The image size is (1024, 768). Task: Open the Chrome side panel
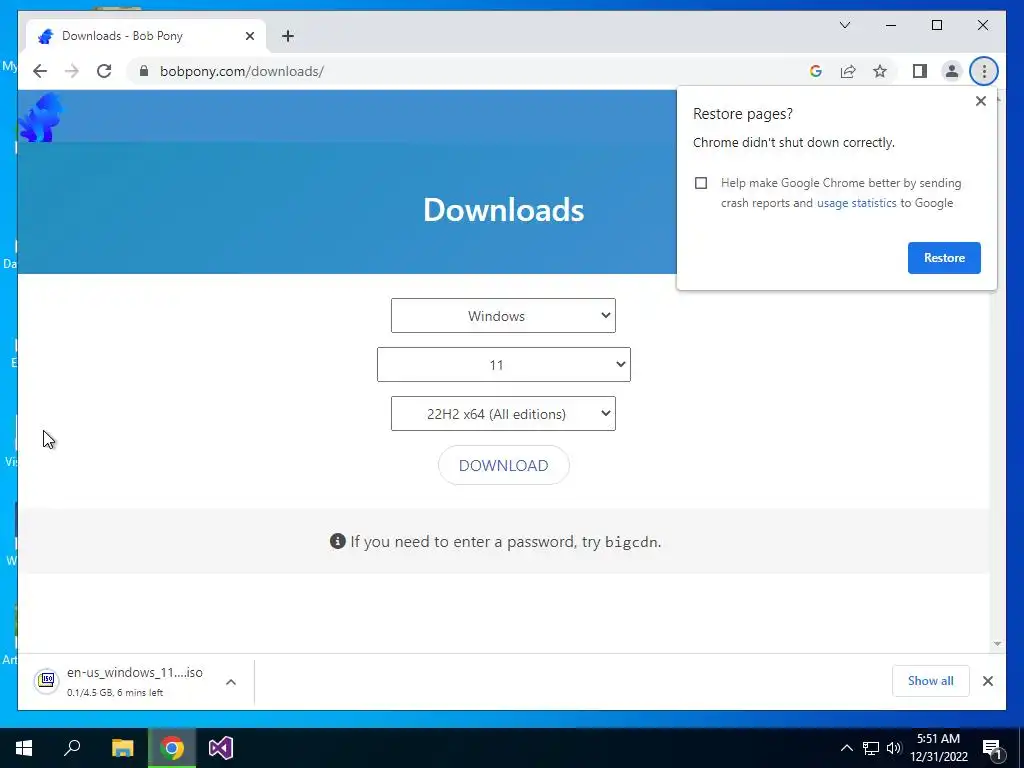(x=920, y=71)
